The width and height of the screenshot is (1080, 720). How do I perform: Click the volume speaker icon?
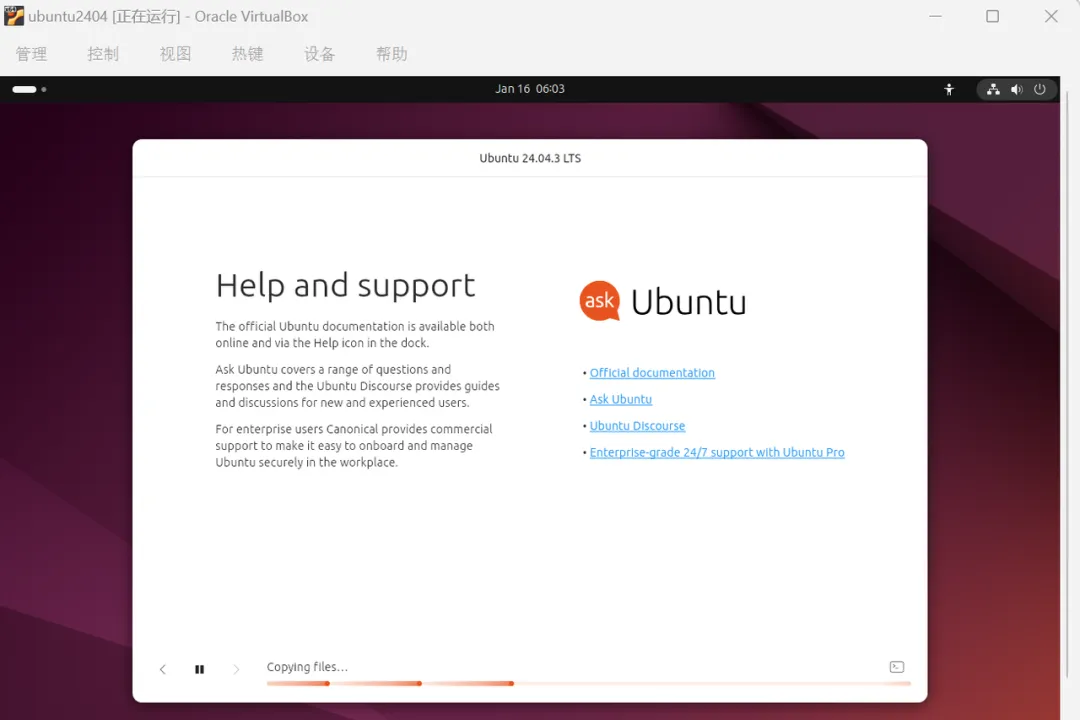(1017, 89)
